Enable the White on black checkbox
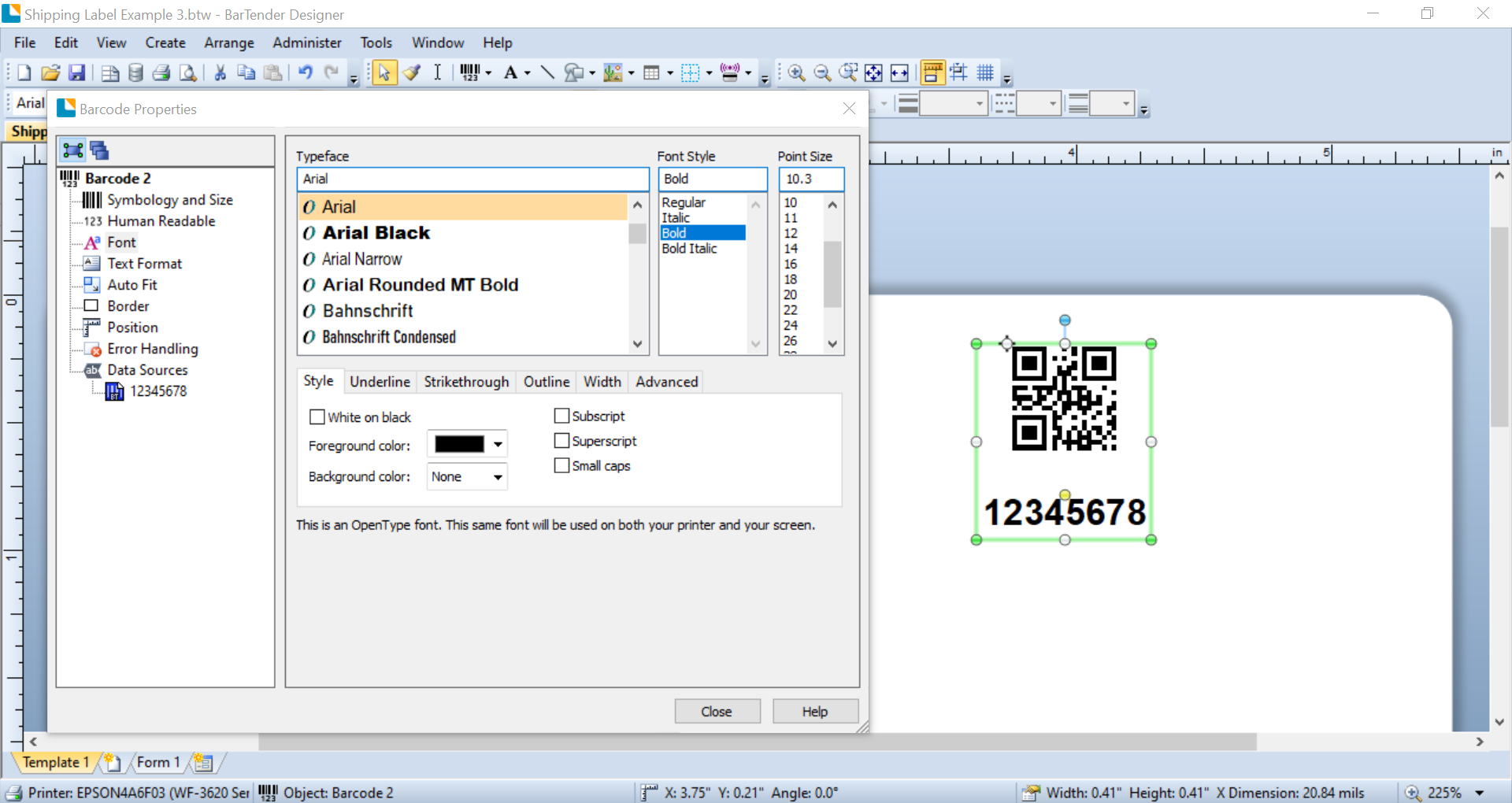The image size is (1512, 803). point(317,417)
